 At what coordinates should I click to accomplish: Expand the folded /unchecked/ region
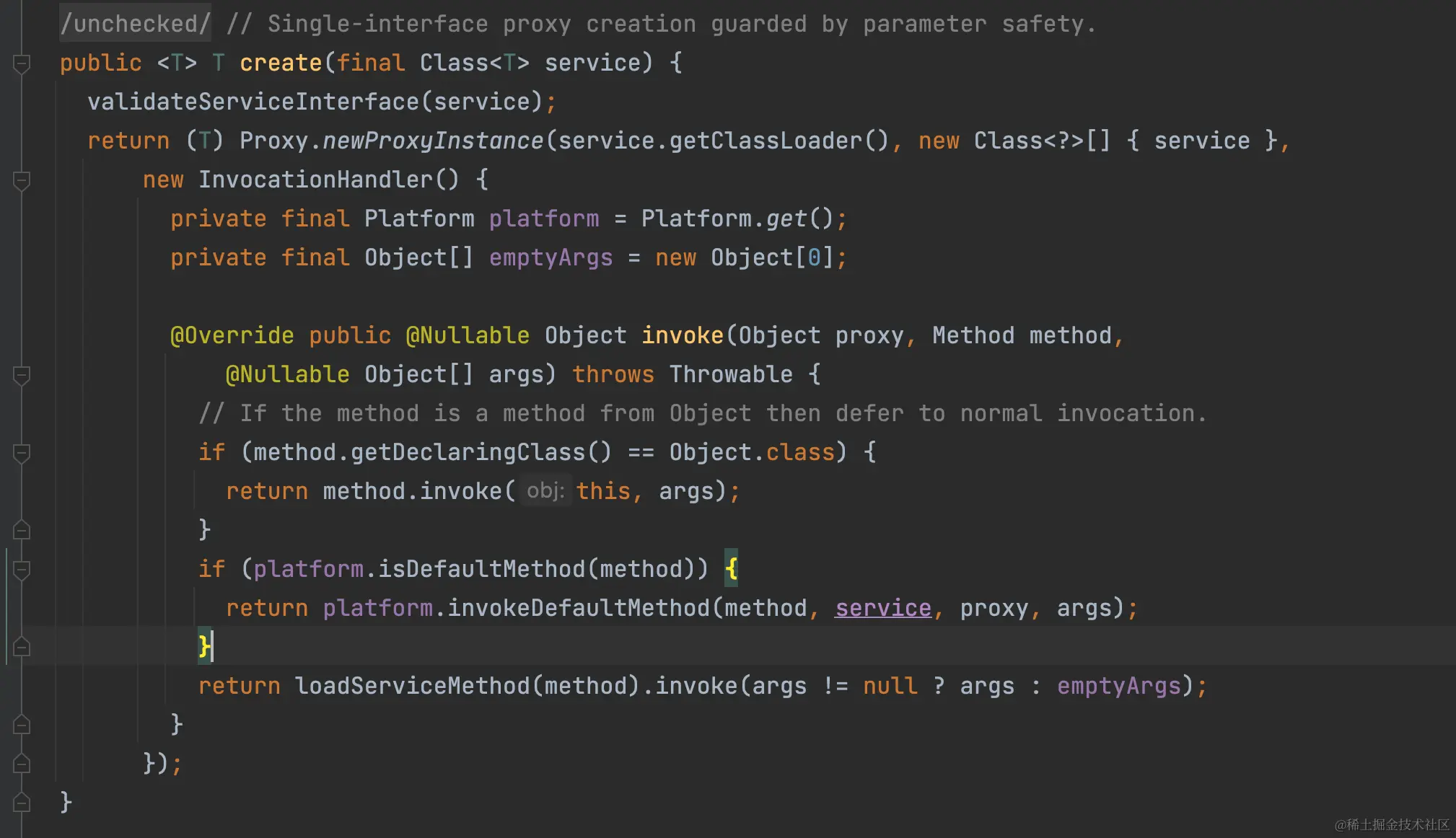135,24
